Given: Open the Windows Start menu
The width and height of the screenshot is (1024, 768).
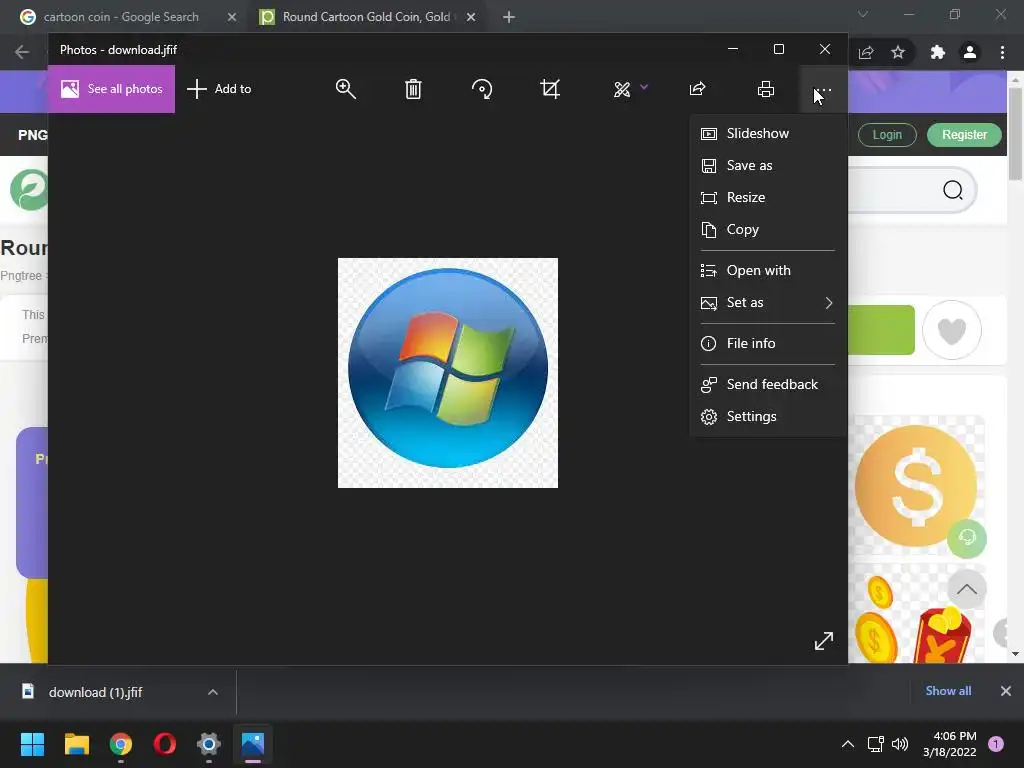Looking at the screenshot, I should tap(32, 744).
